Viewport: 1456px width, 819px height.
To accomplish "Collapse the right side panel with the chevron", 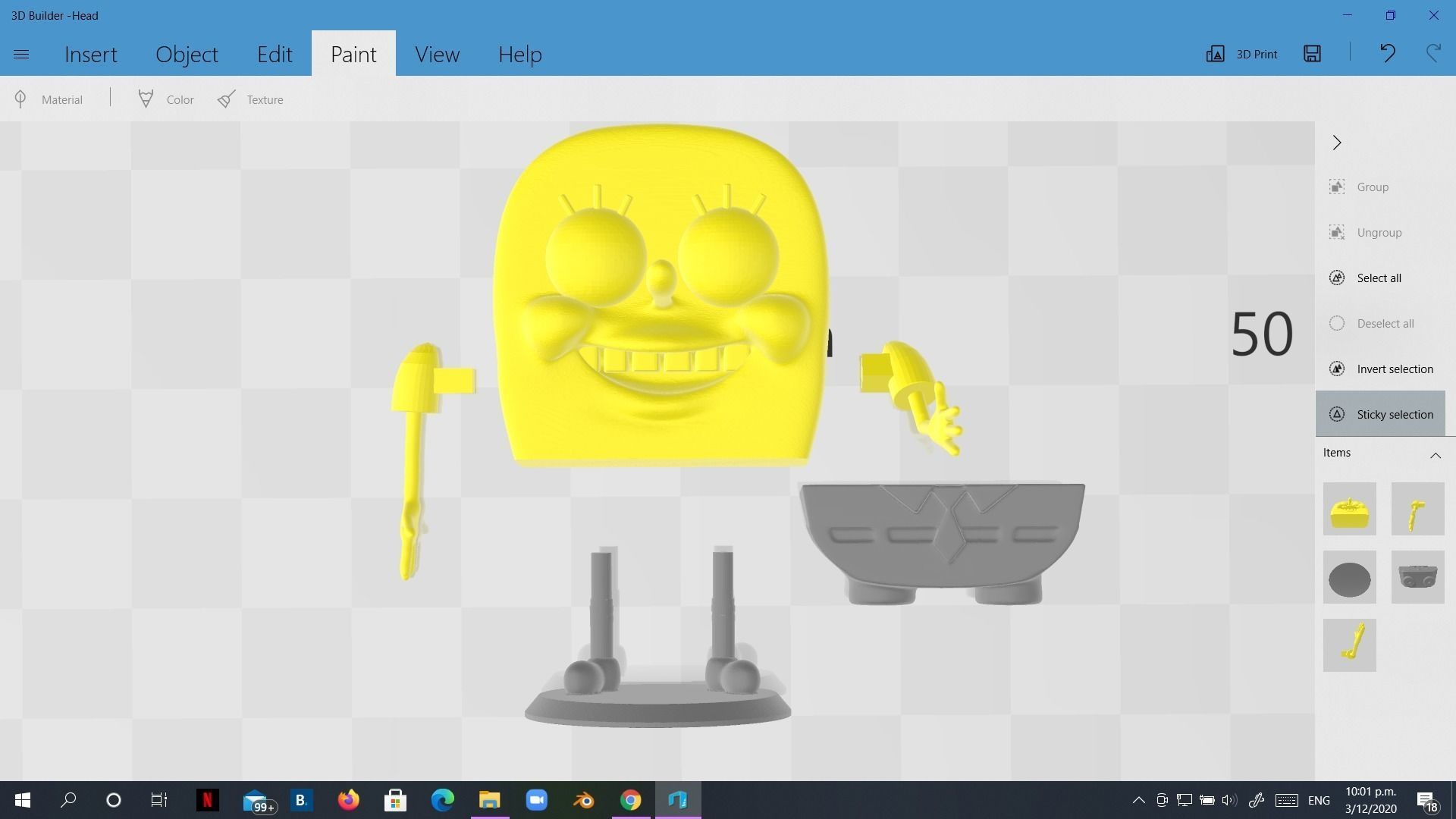I will tap(1337, 143).
